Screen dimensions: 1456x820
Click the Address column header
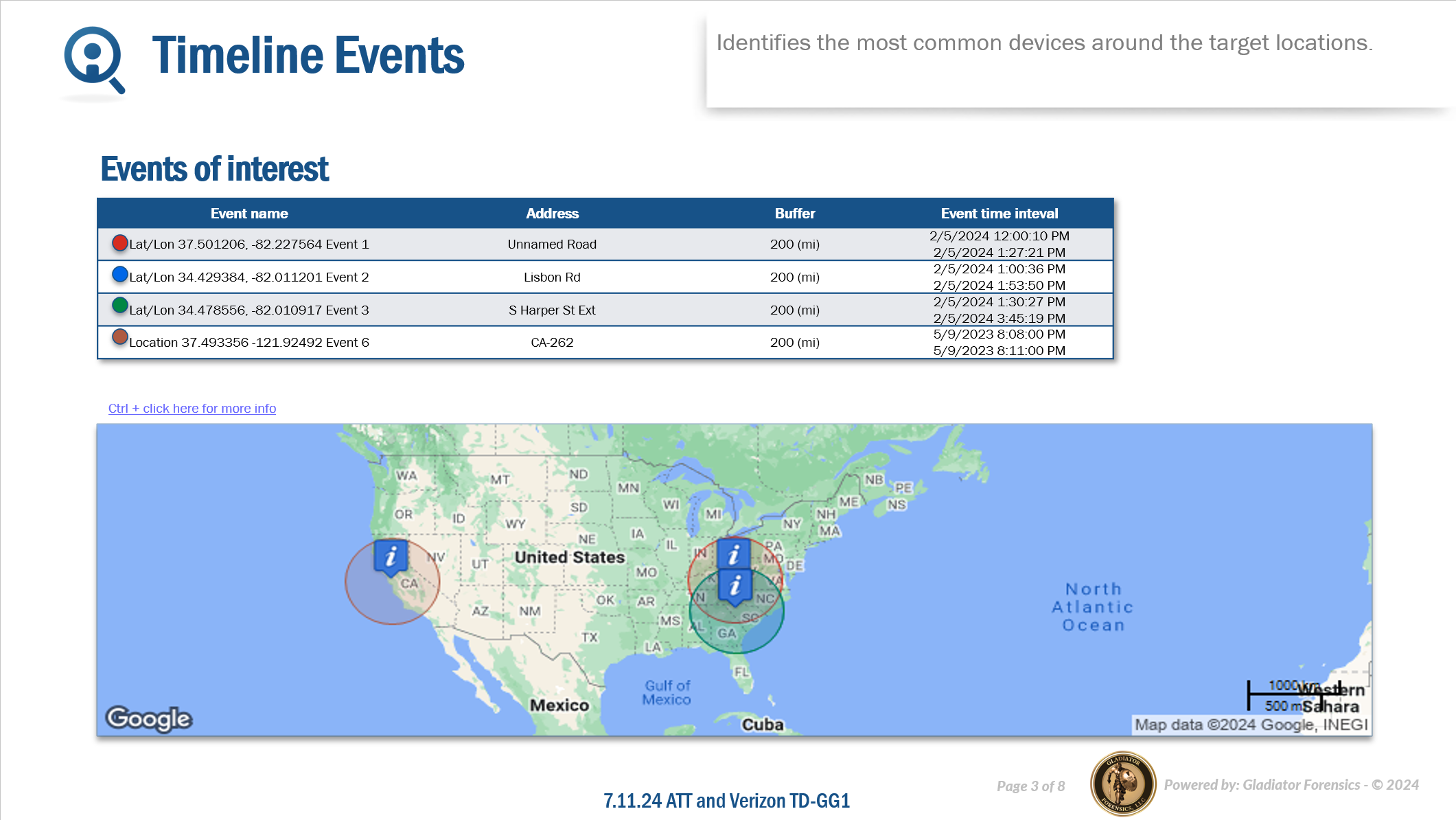click(x=552, y=214)
